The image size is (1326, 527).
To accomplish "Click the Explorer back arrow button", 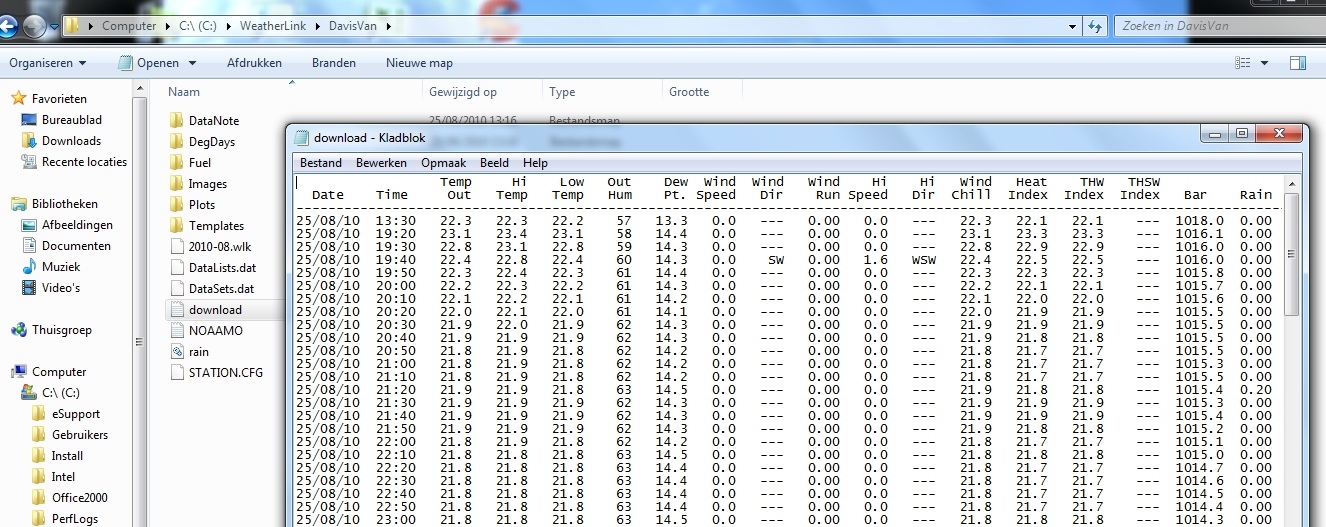I will (x=9, y=27).
